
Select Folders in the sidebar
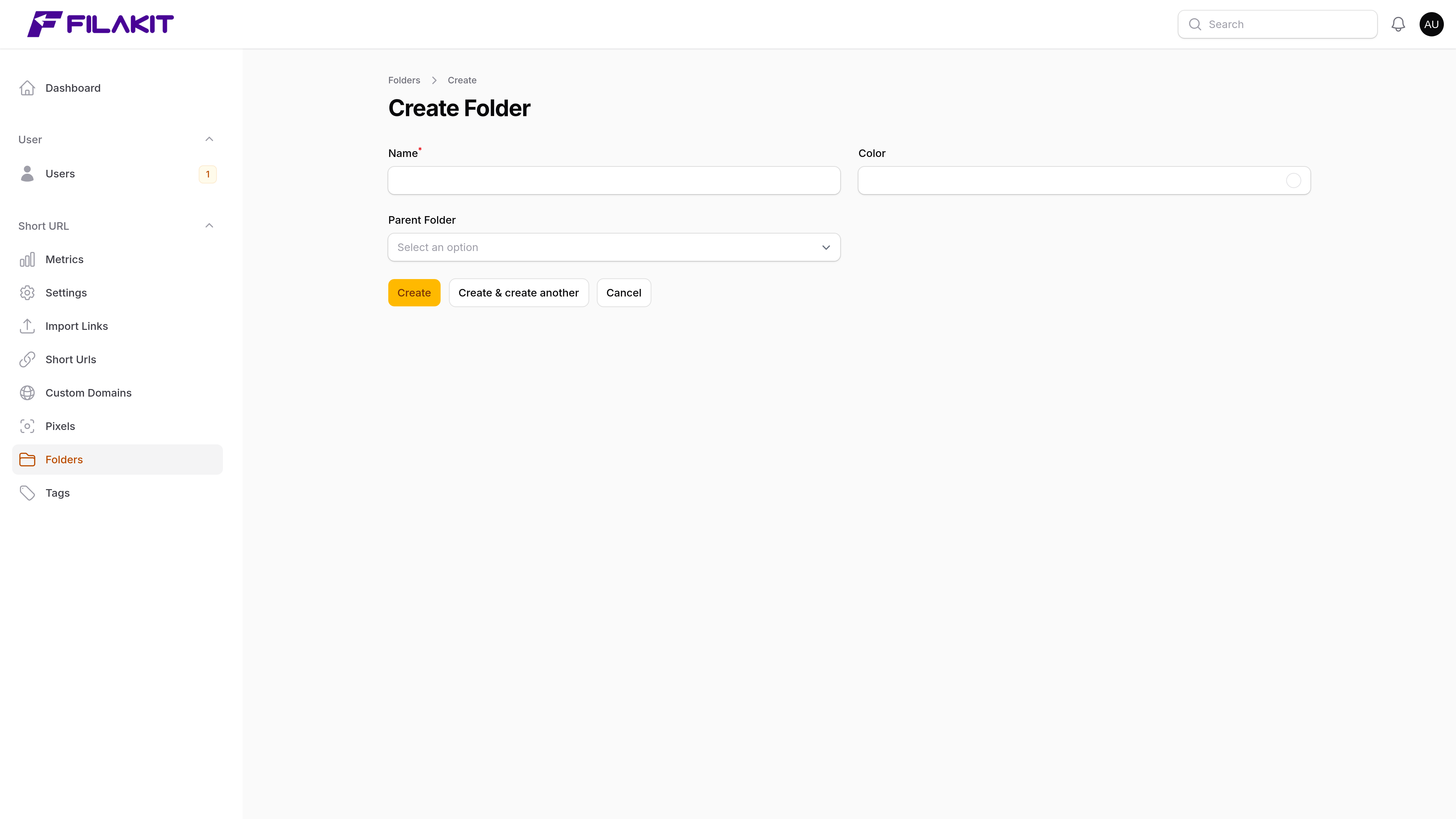coord(118,460)
